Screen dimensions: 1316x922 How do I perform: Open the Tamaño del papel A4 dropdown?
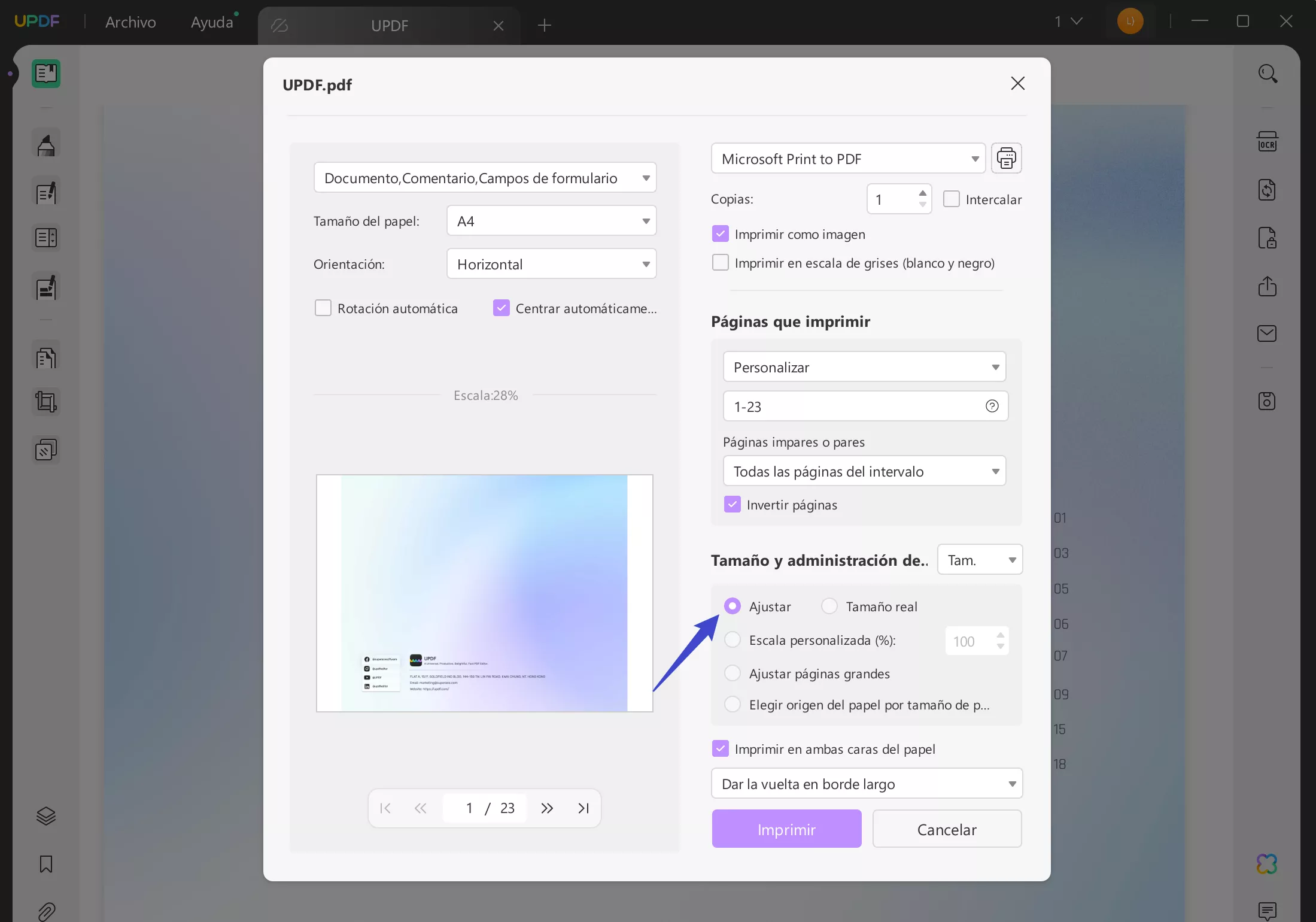[x=552, y=221]
